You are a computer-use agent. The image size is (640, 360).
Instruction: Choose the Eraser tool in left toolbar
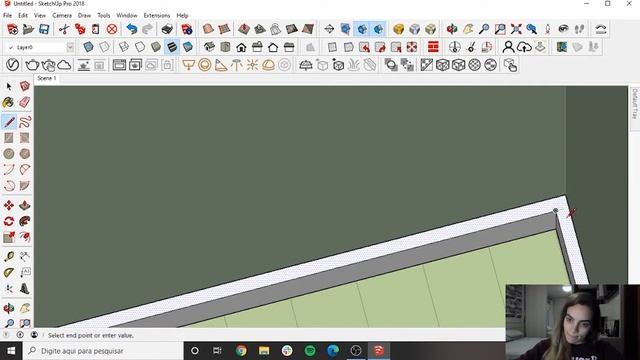tap(24, 102)
